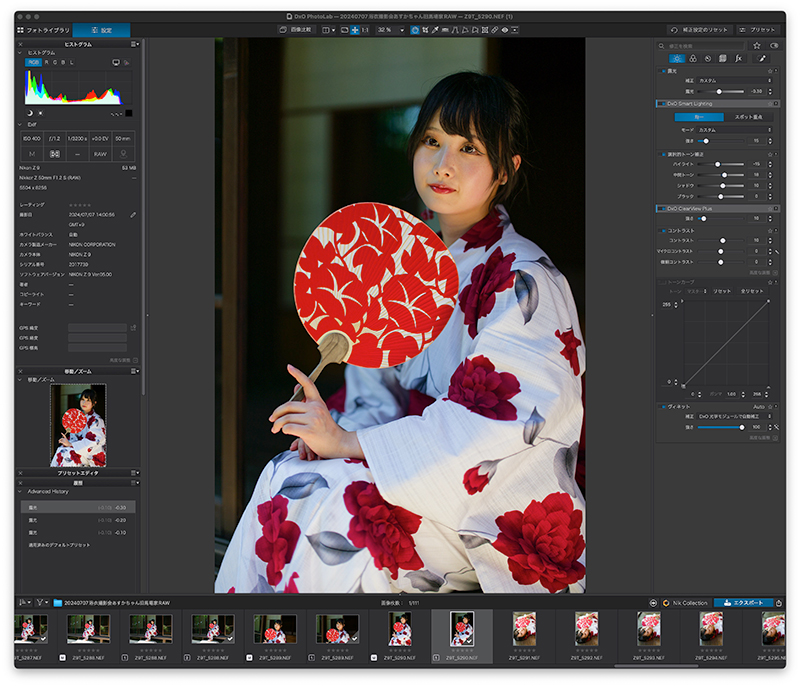
Task: Click the Red-eye tool icon
Action: (505, 30)
